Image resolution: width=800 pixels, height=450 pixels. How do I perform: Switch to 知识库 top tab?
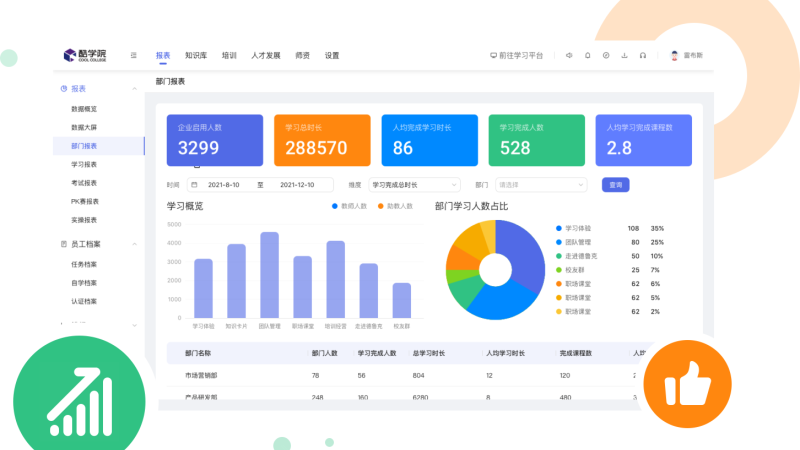point(196,55)
